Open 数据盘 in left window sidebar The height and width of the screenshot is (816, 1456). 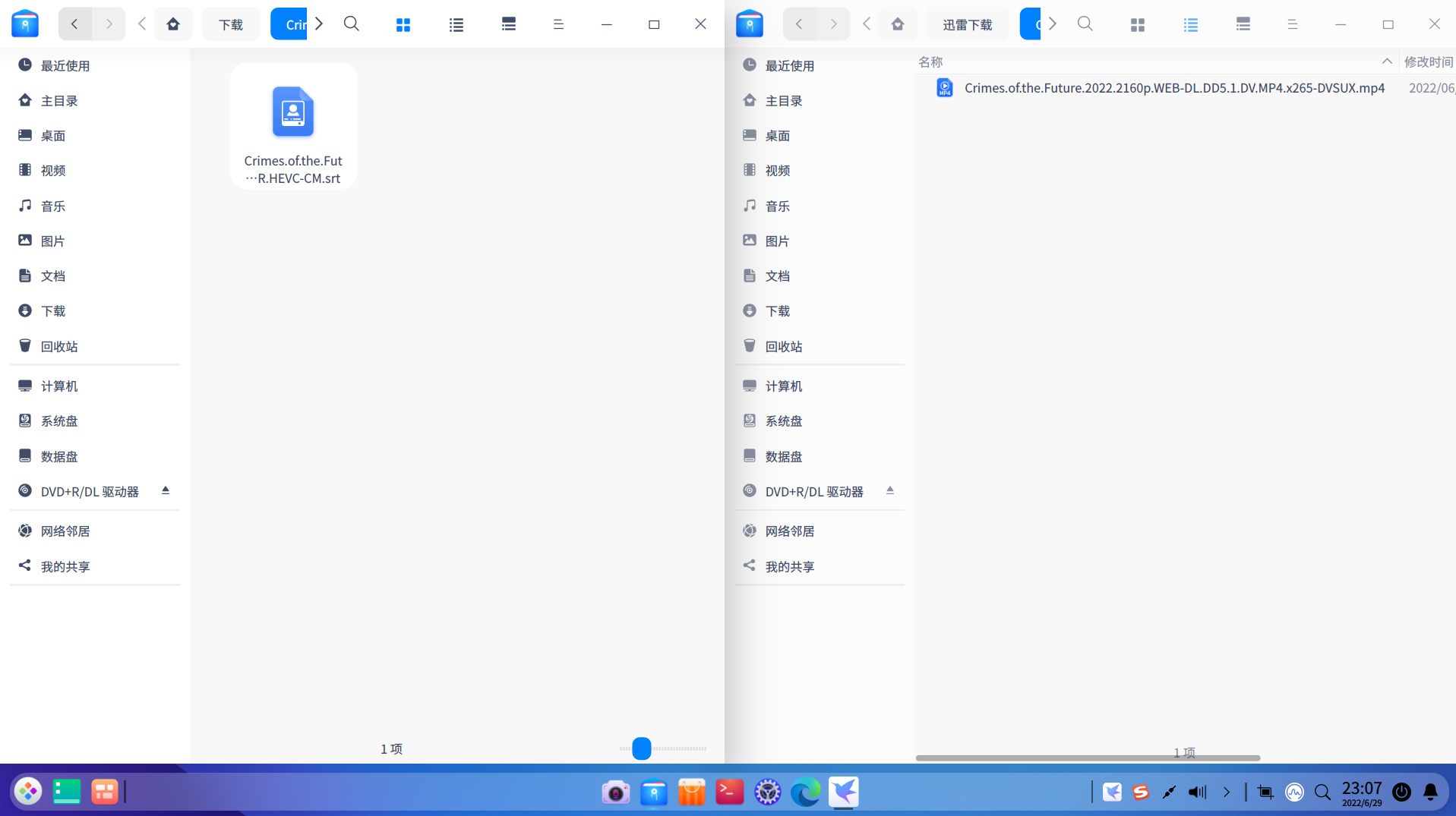(95, 456)
